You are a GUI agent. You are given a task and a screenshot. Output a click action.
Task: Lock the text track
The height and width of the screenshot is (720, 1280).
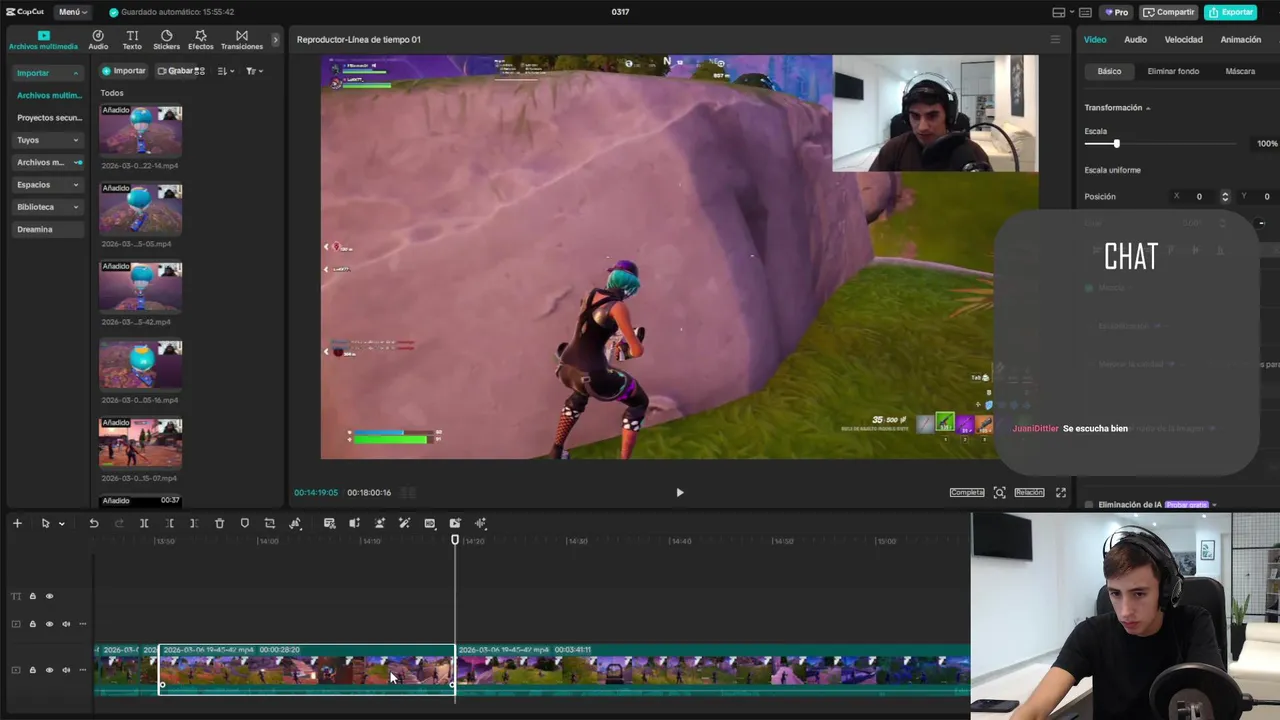(32, 596)
